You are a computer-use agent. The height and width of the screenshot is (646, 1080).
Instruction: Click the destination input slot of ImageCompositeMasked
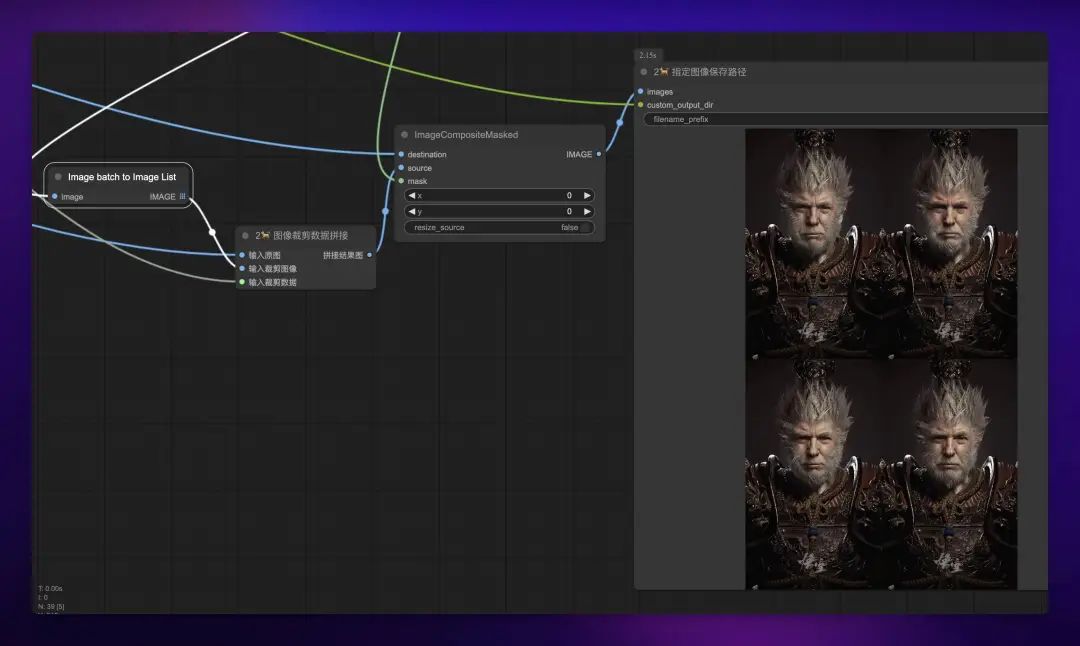(401, 154)
